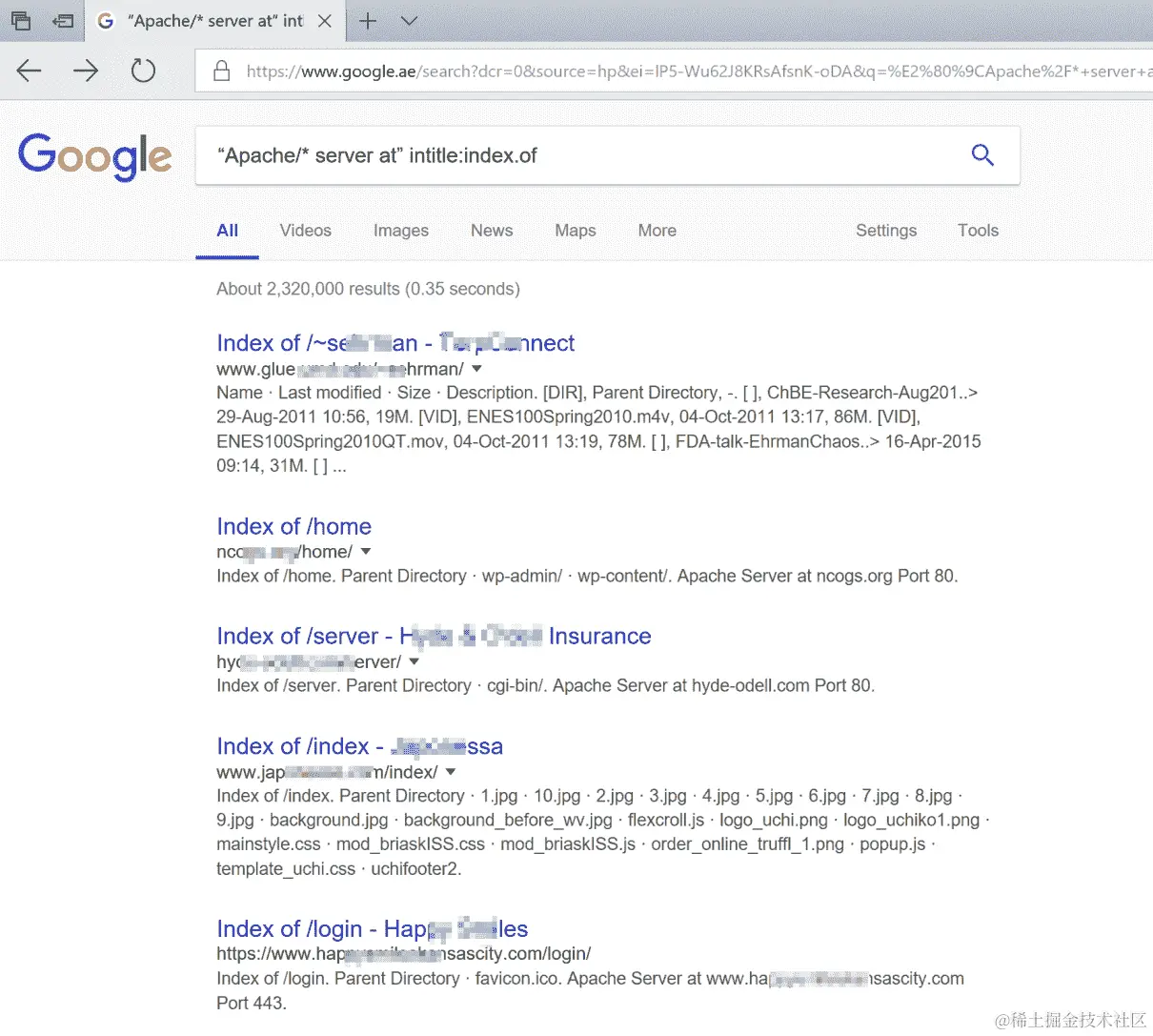Open the "Index of /home" result
Viewport: 1153px width, 1036px height.
point(293,526)
